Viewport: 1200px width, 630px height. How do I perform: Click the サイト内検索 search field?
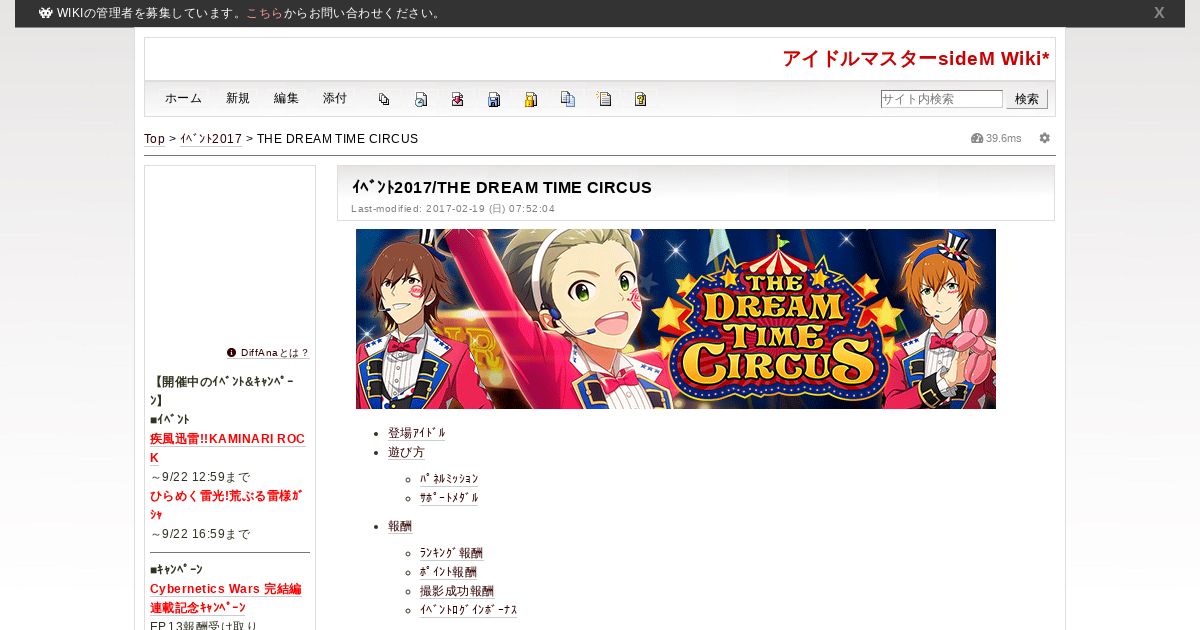[941, 99]
